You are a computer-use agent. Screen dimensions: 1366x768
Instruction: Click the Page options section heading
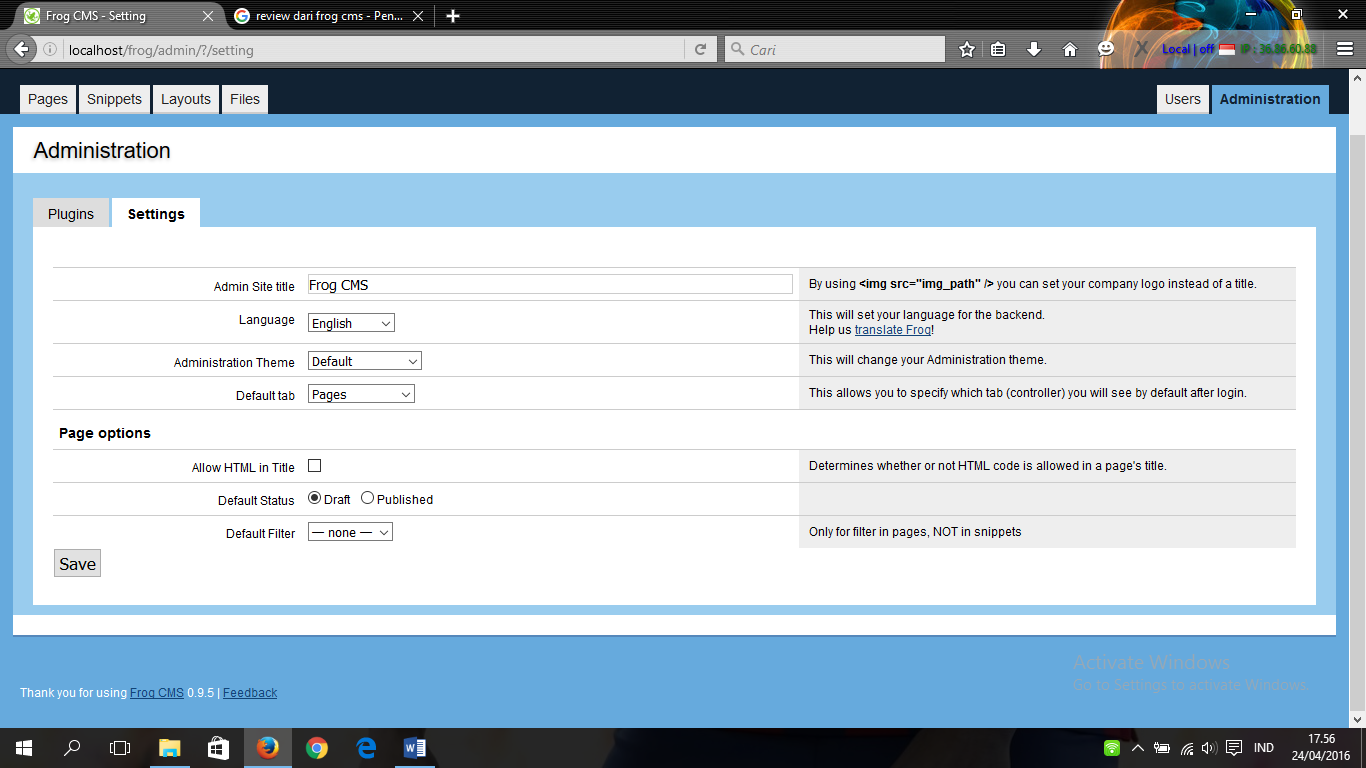point(105,433)
